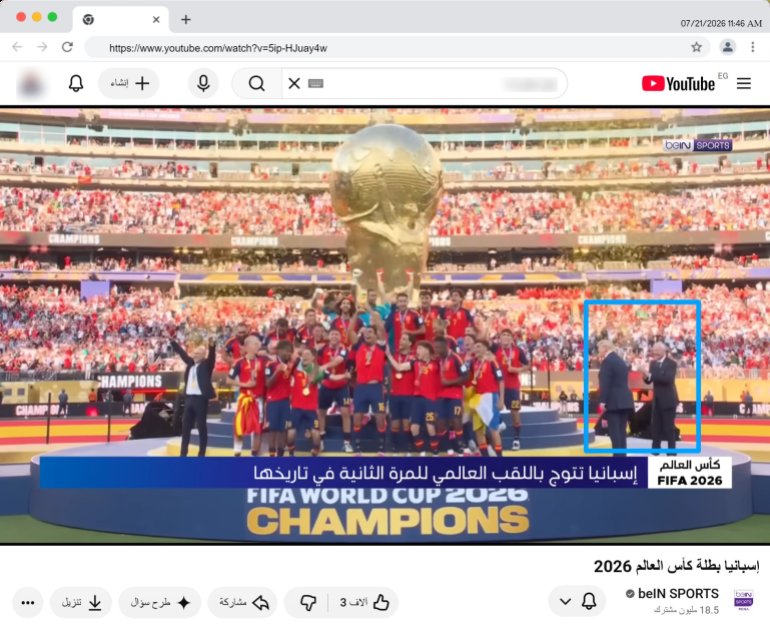Click the clock showing 07/21/2026 11:46 AM

(x=721, y=23)
